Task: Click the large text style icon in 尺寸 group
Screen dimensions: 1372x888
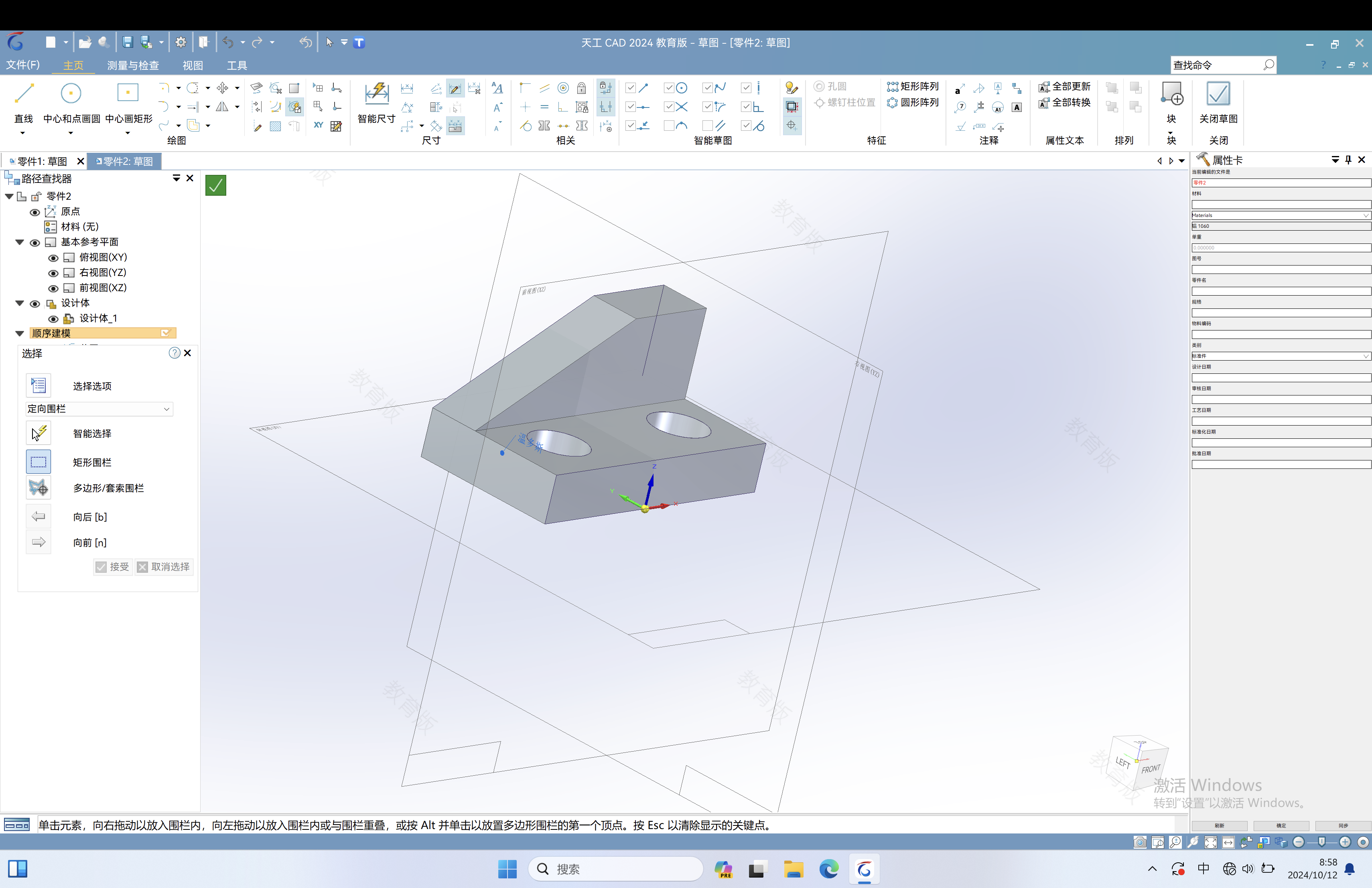Action: tap(497, 87)
